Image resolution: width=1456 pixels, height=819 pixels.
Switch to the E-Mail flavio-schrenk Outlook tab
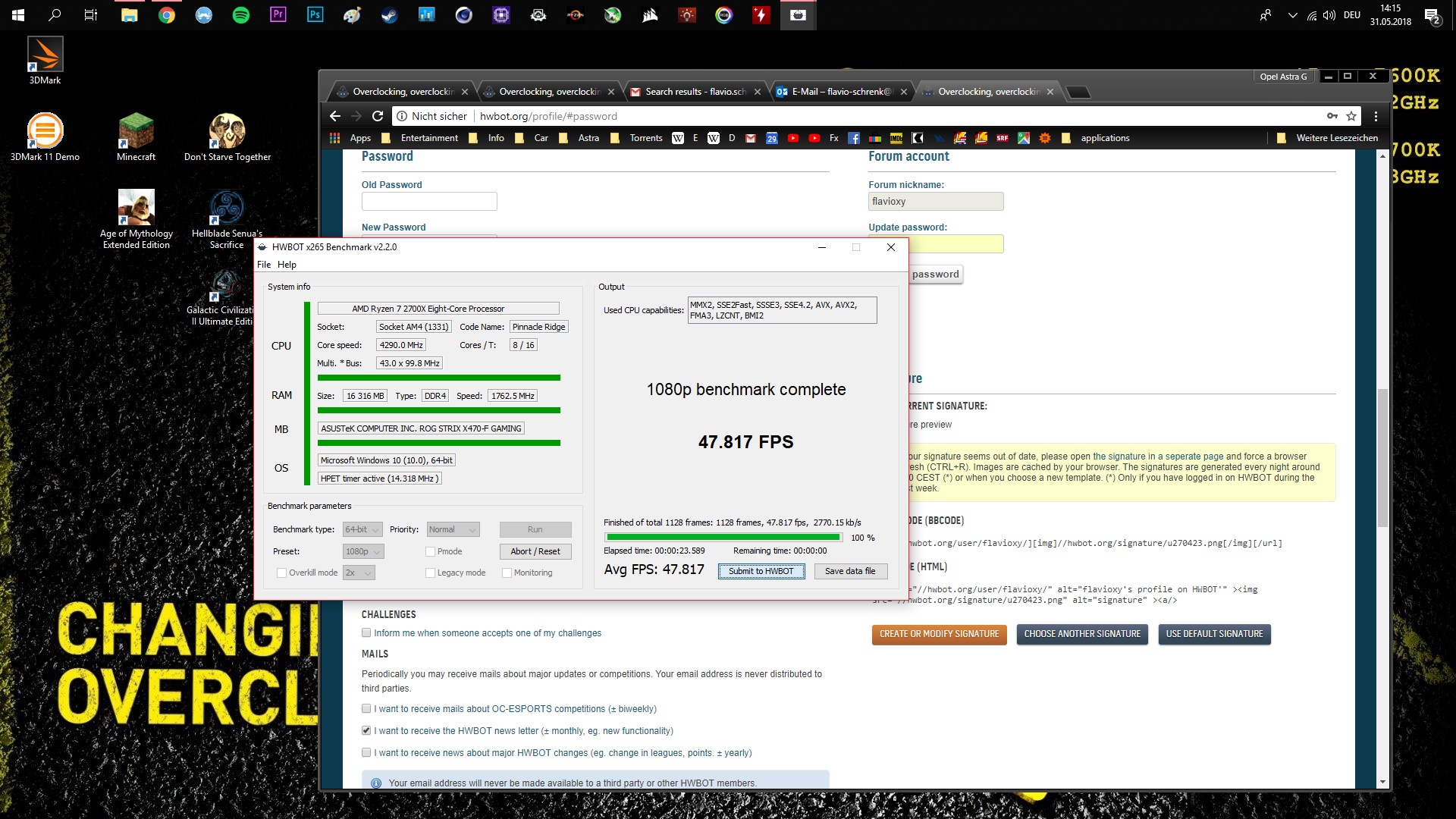(842, 92)
